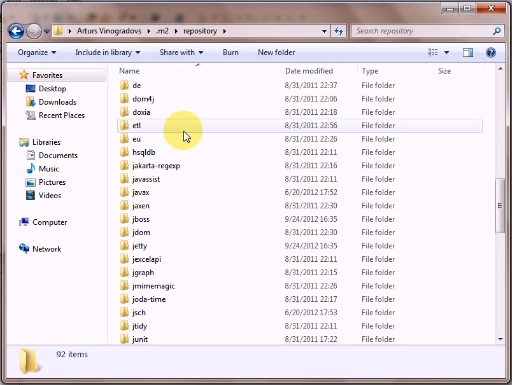Viewport: 512px width, 385px height.
Task: Click the eu folder icon
Action: click(124, 139)
